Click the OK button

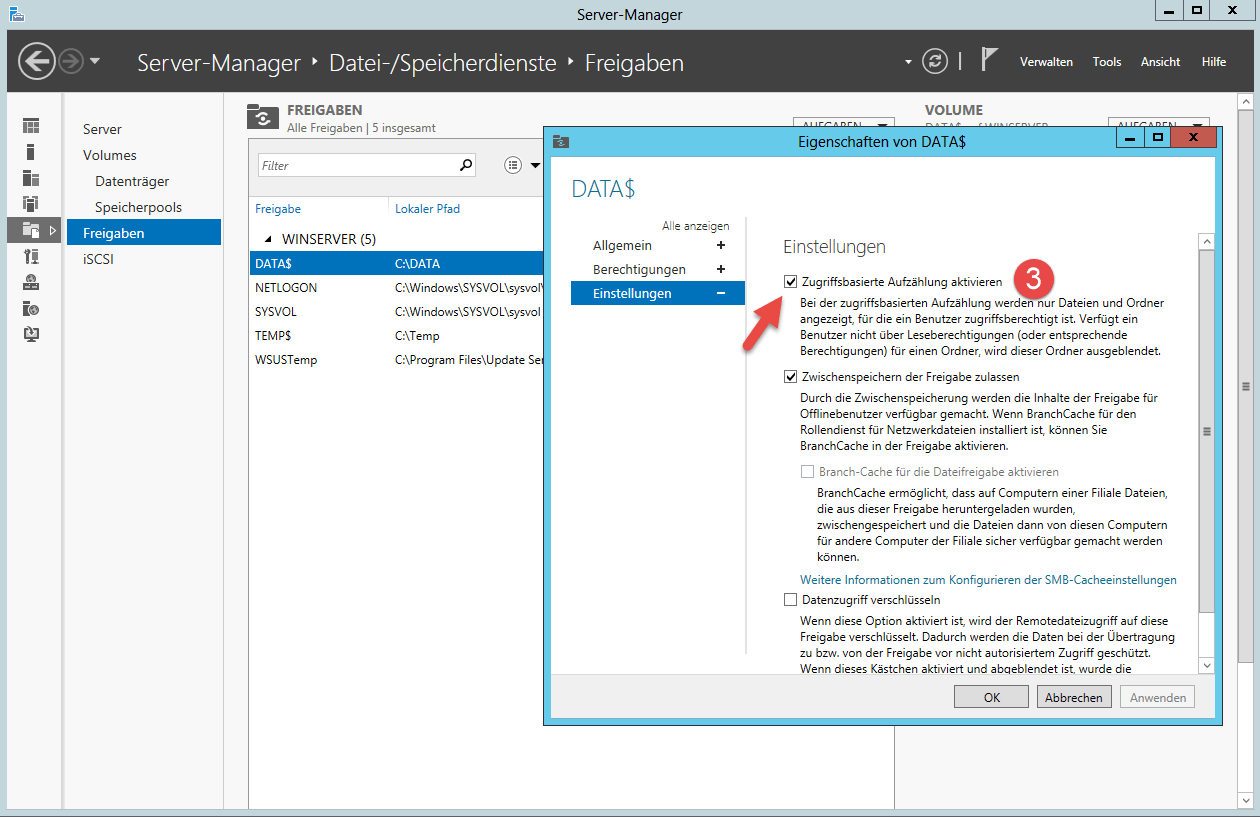pos(991,698)
